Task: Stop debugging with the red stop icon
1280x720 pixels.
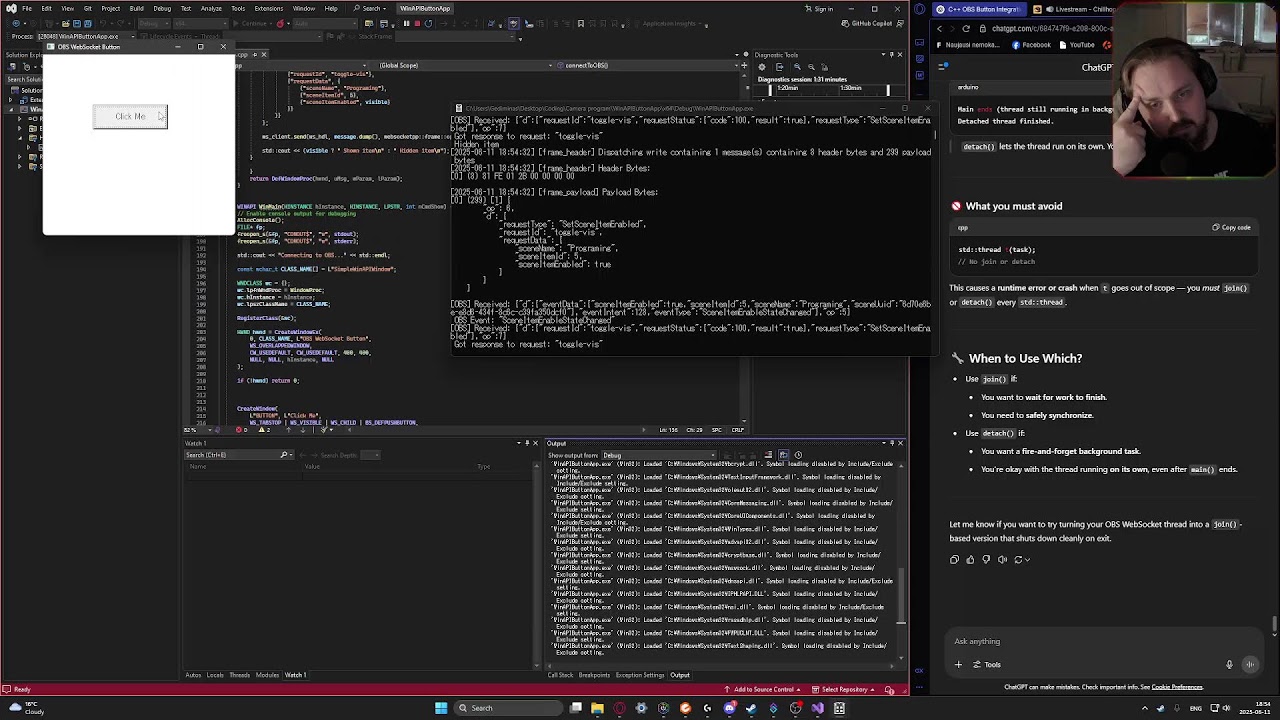Action: [418, 23]
